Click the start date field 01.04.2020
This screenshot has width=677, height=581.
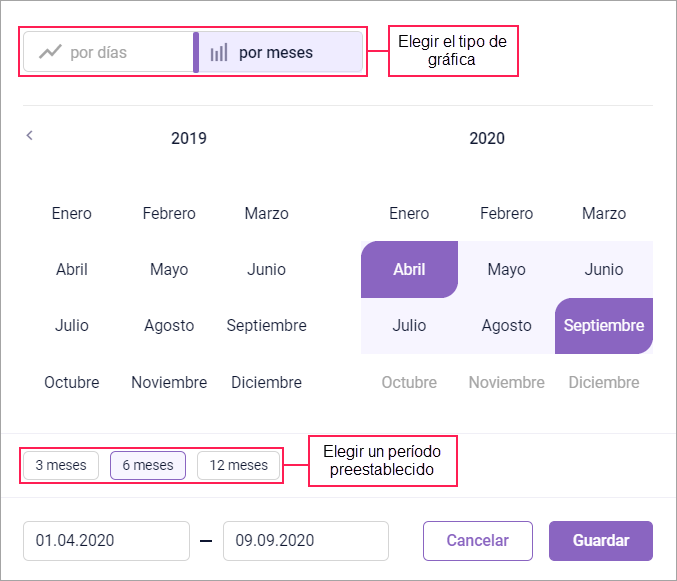pos(106,541)
